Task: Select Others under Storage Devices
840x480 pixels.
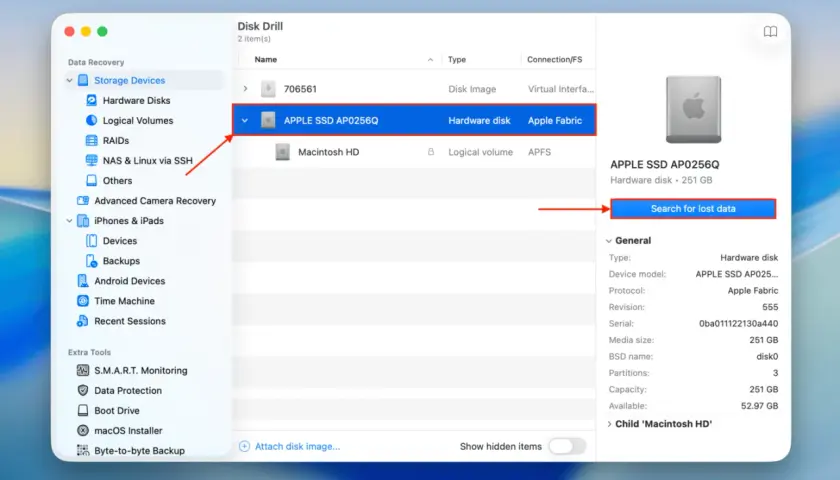Action: coord(117,181)
